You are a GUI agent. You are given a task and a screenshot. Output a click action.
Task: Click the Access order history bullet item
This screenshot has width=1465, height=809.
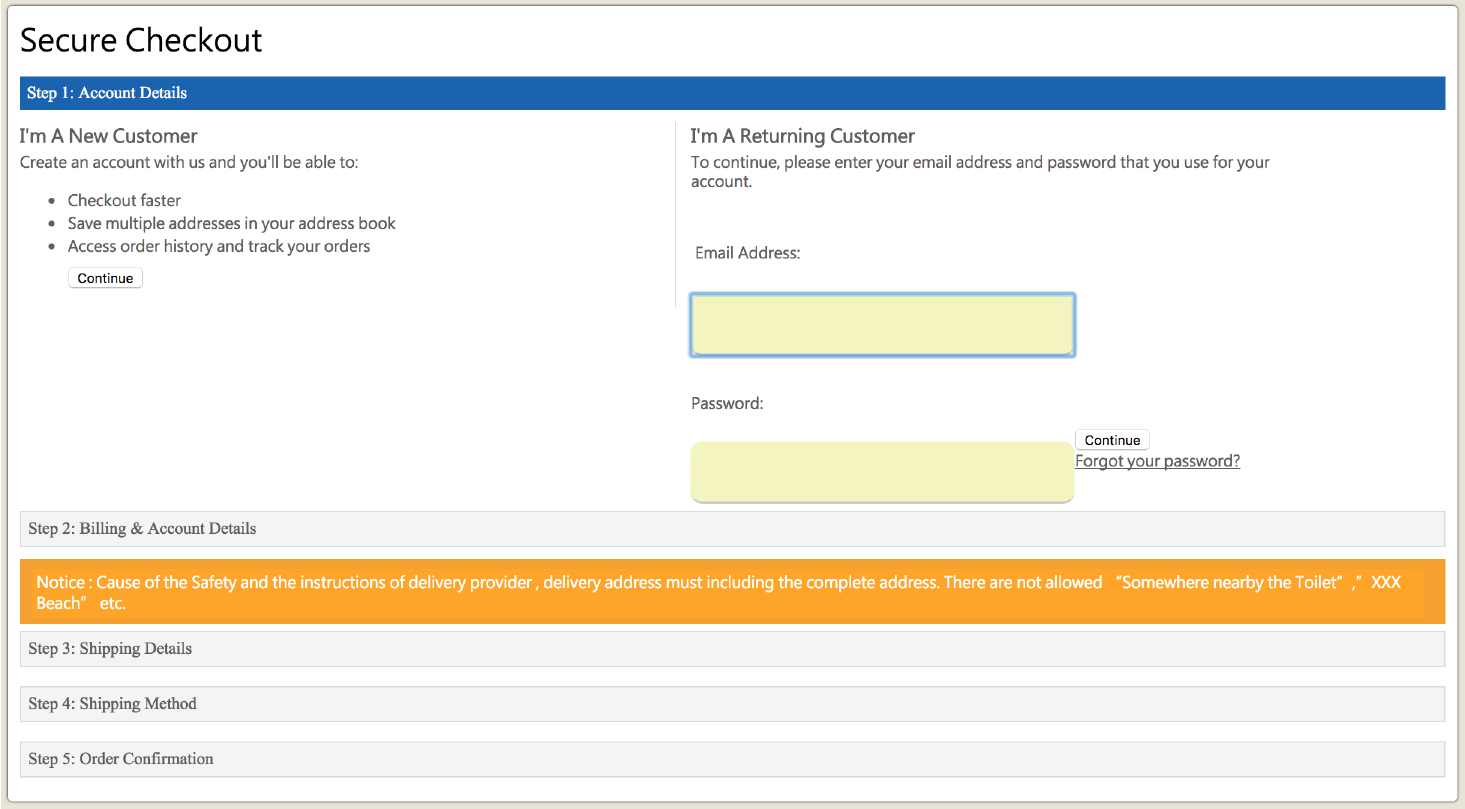tap(219, 245)
